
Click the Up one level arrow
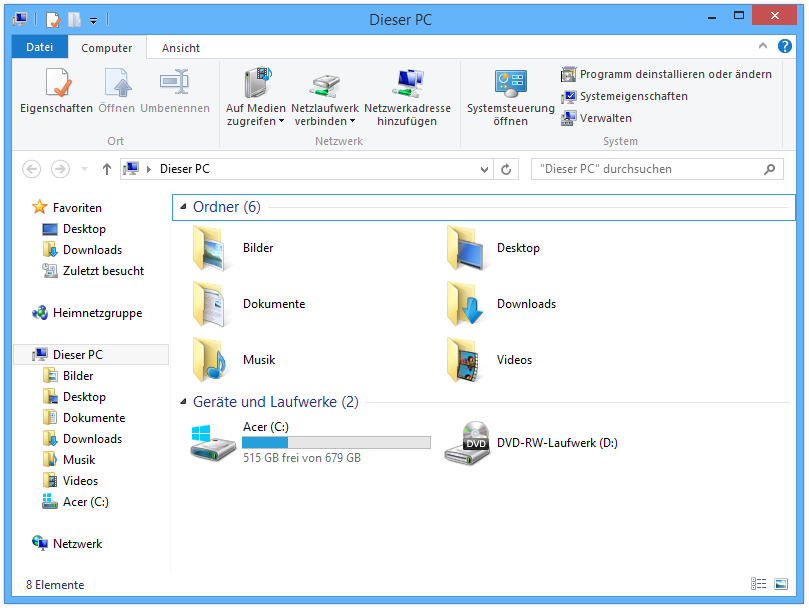pos(107,169)
